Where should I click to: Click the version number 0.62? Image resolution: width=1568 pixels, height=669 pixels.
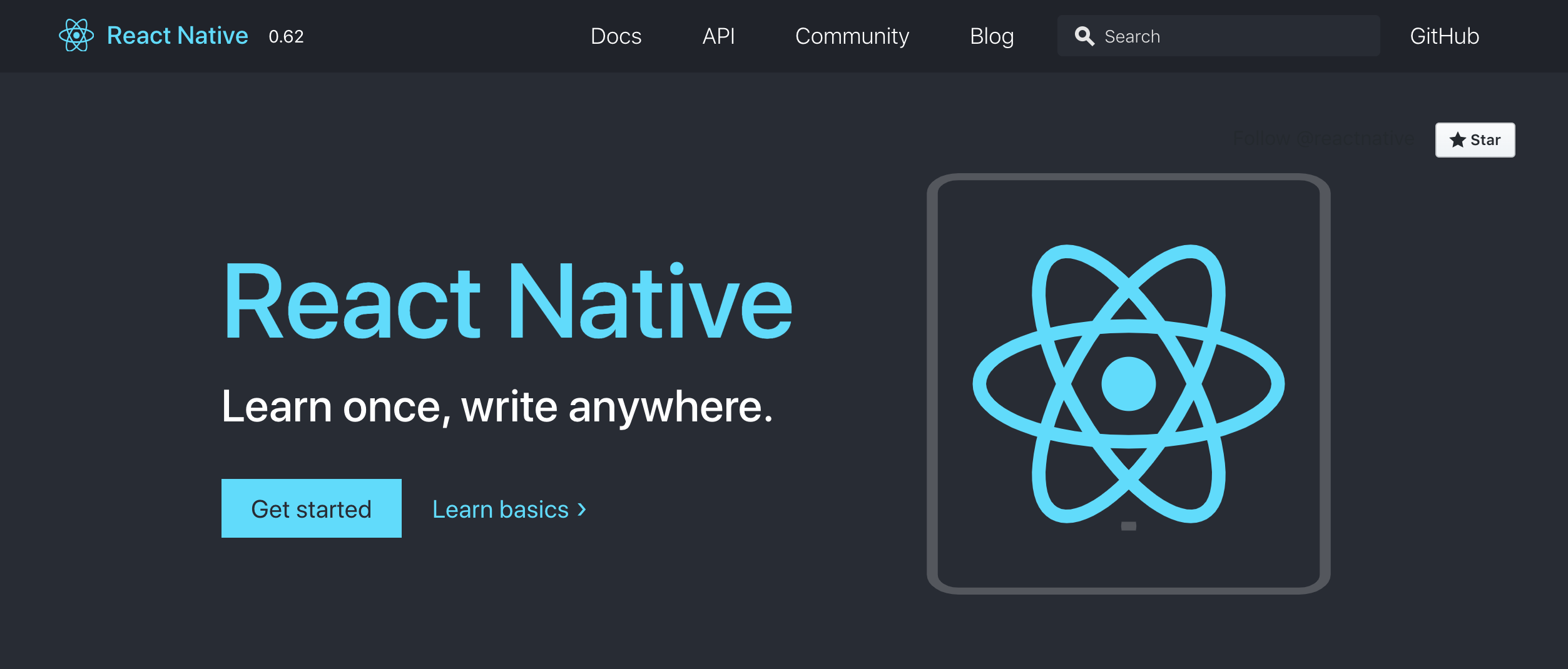(x=285, y=36)
